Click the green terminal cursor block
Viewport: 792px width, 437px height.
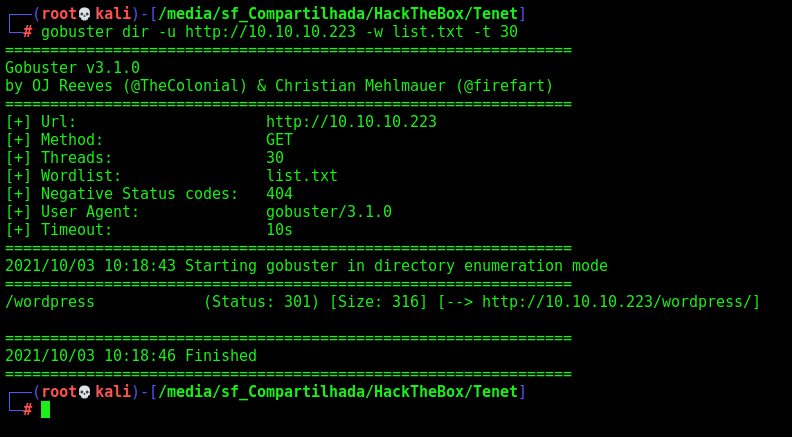(45, 409)
